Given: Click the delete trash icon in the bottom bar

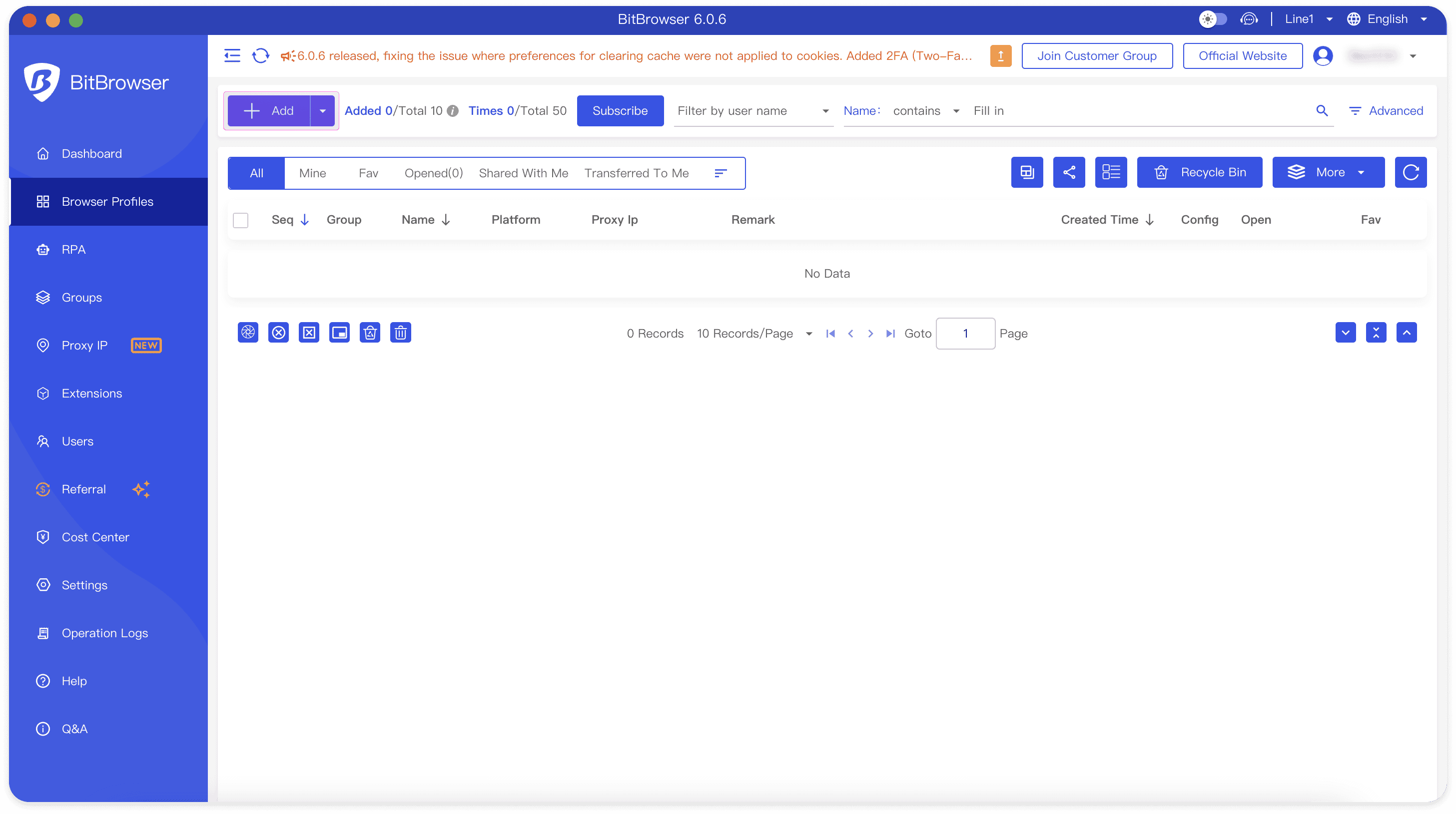Looking at the screenshot, I should pos(401,333).
